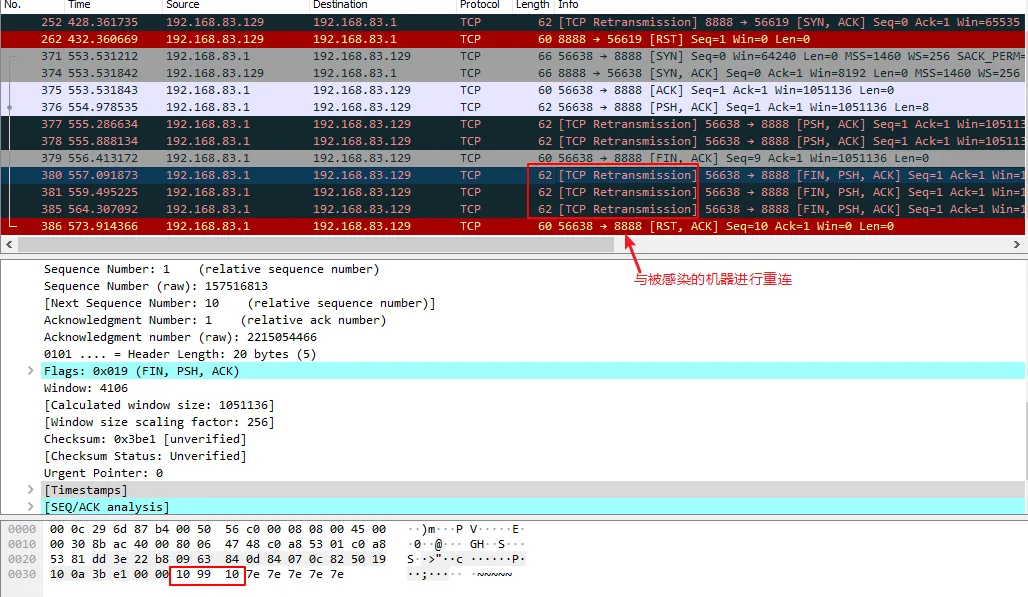The height and width of the screenshot is (597, 1028).
Task: Click hex offset 0010 in the bytes pane
Action: 22,544
